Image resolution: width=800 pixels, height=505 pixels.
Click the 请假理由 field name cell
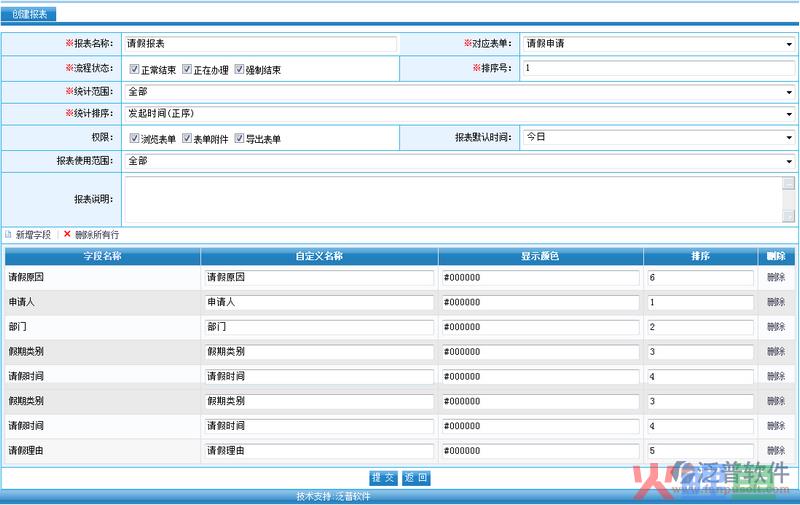pyautogui.click(x=103, y=451)
